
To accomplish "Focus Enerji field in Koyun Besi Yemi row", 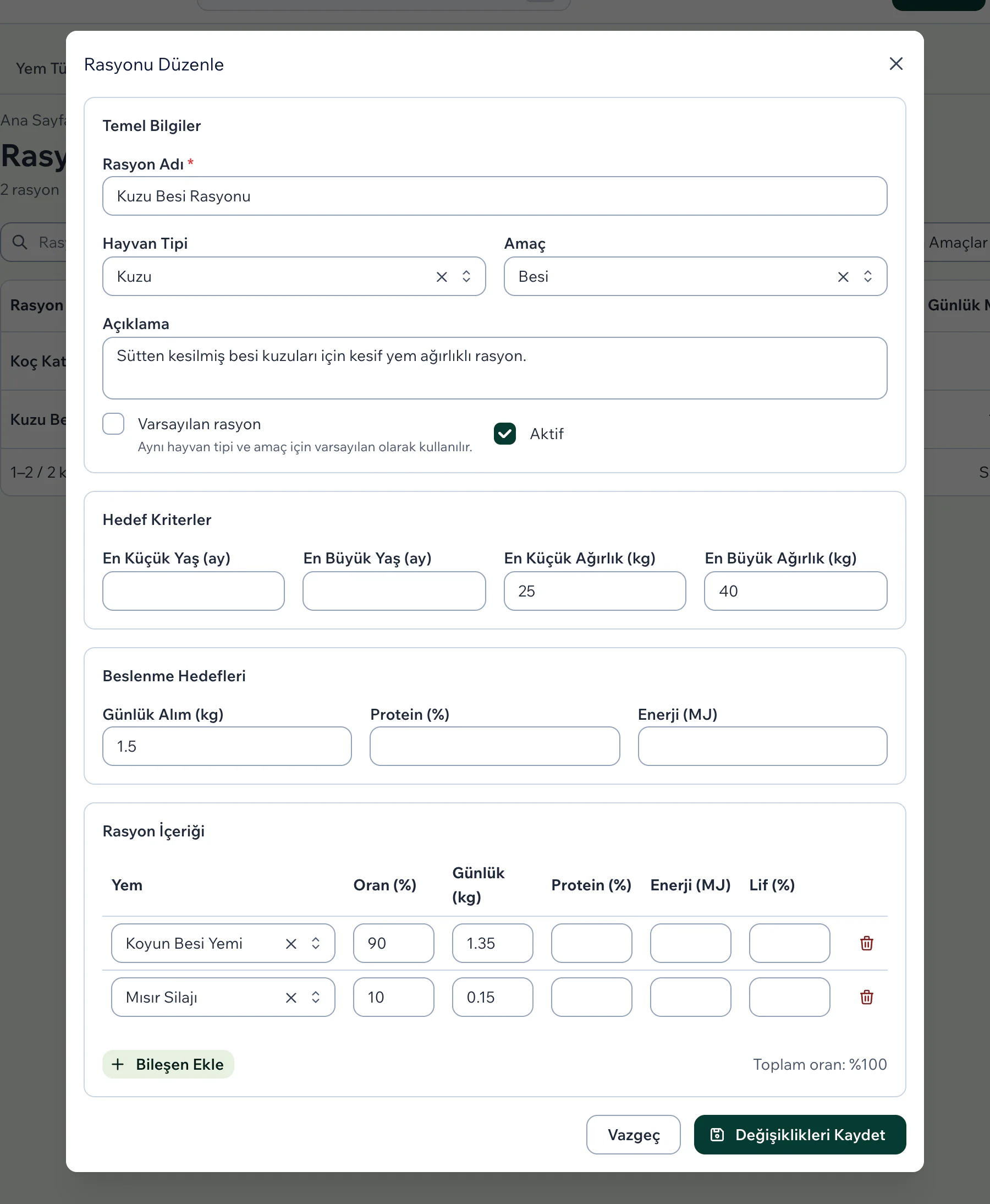I will pos(691,943).
